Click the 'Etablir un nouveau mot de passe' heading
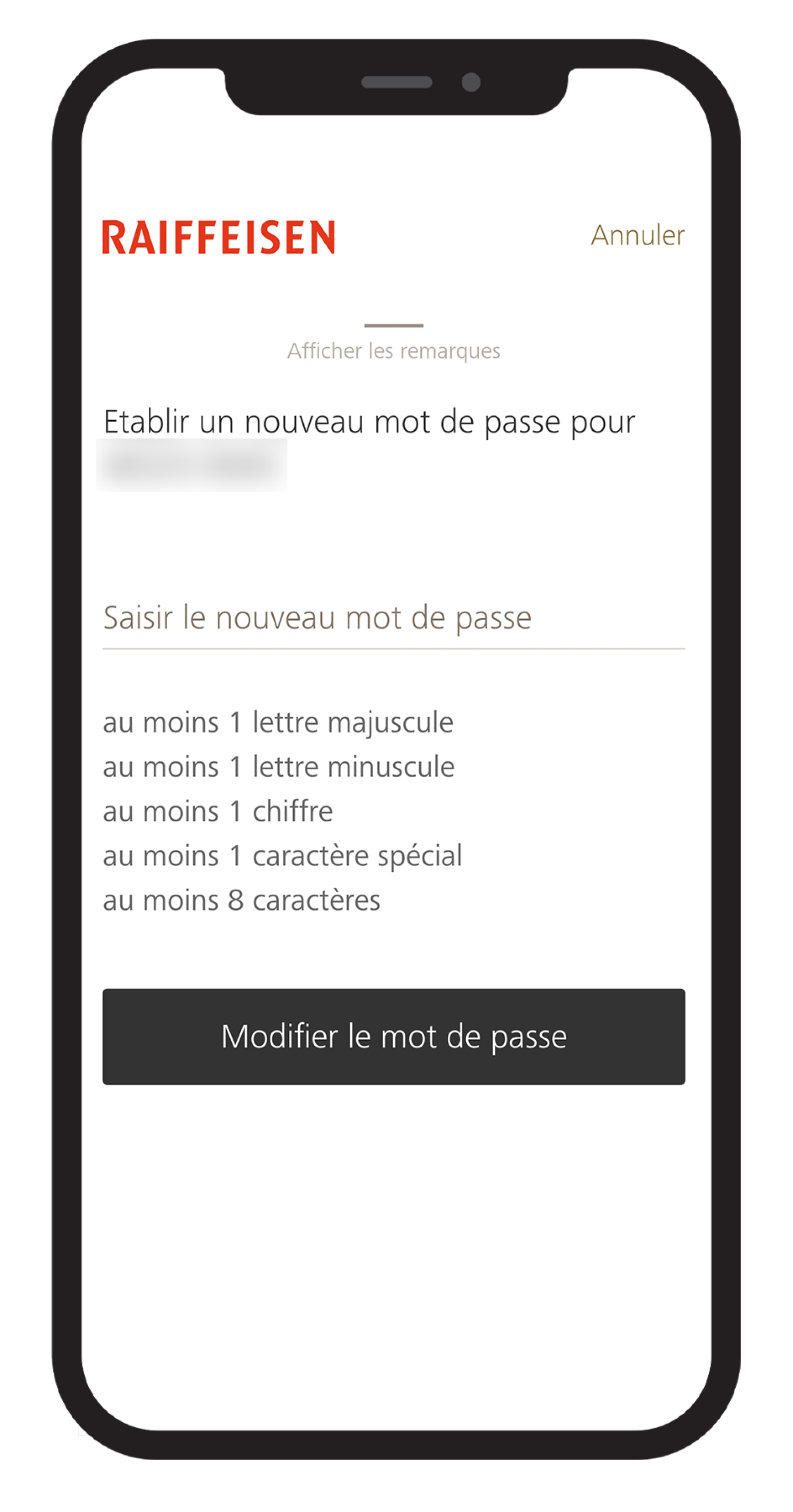 [x=368, y=421]
